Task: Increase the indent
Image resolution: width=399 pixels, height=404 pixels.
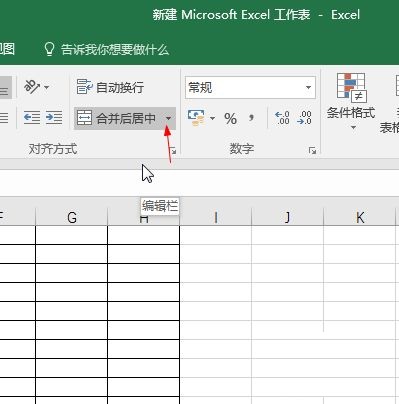Action: [54, 118]
